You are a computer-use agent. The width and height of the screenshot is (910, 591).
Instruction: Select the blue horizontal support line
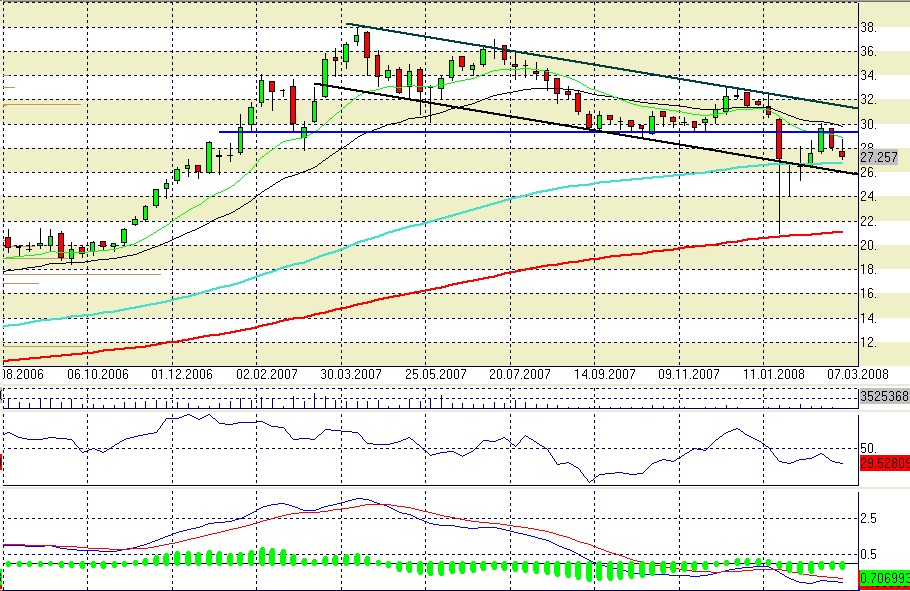539,132
